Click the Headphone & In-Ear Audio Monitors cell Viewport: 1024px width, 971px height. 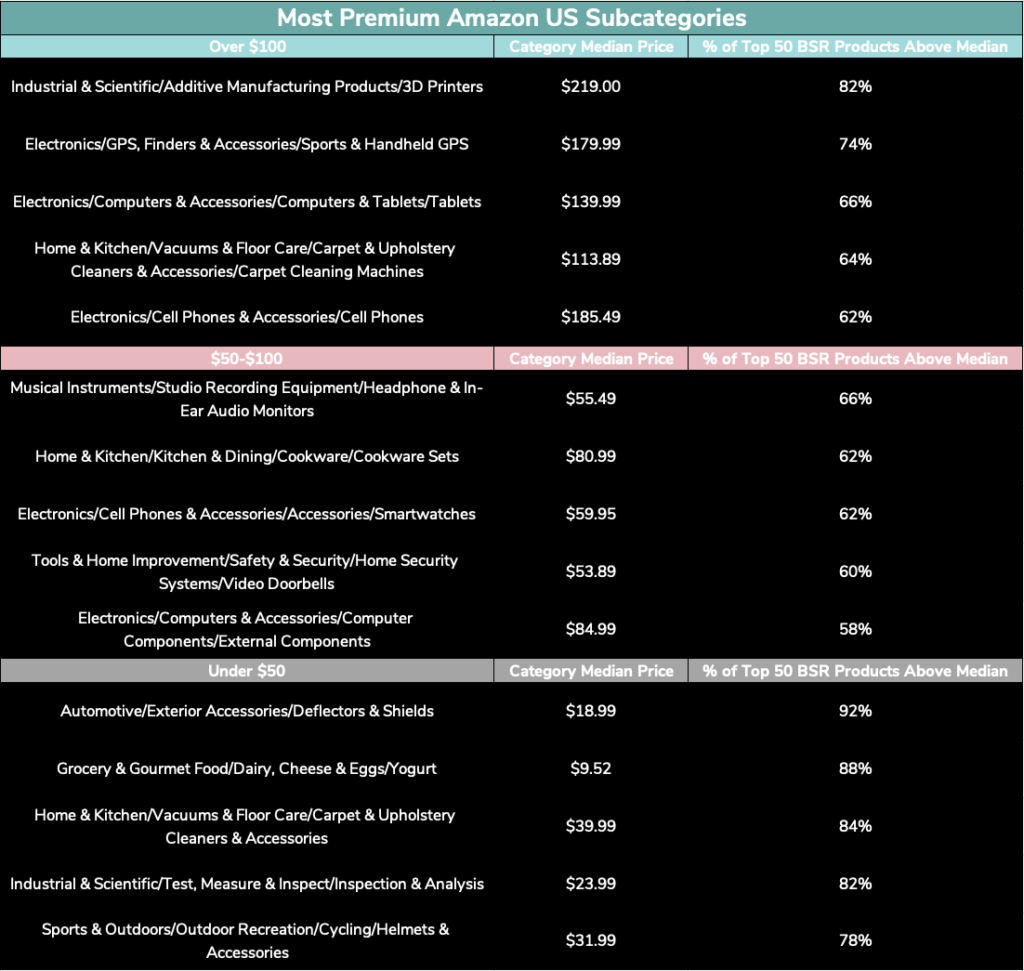[247, 399]
